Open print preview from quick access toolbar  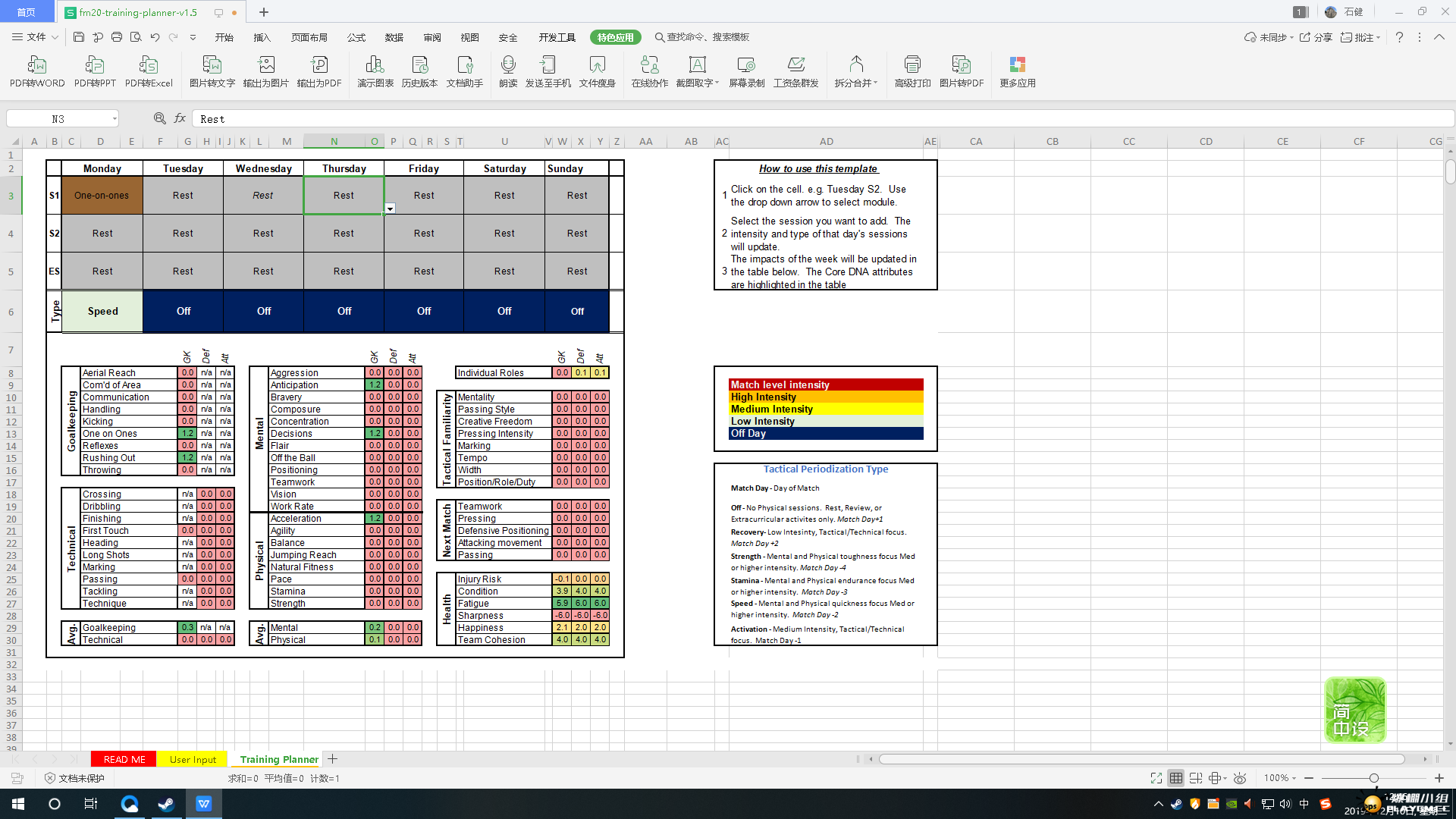136,37
